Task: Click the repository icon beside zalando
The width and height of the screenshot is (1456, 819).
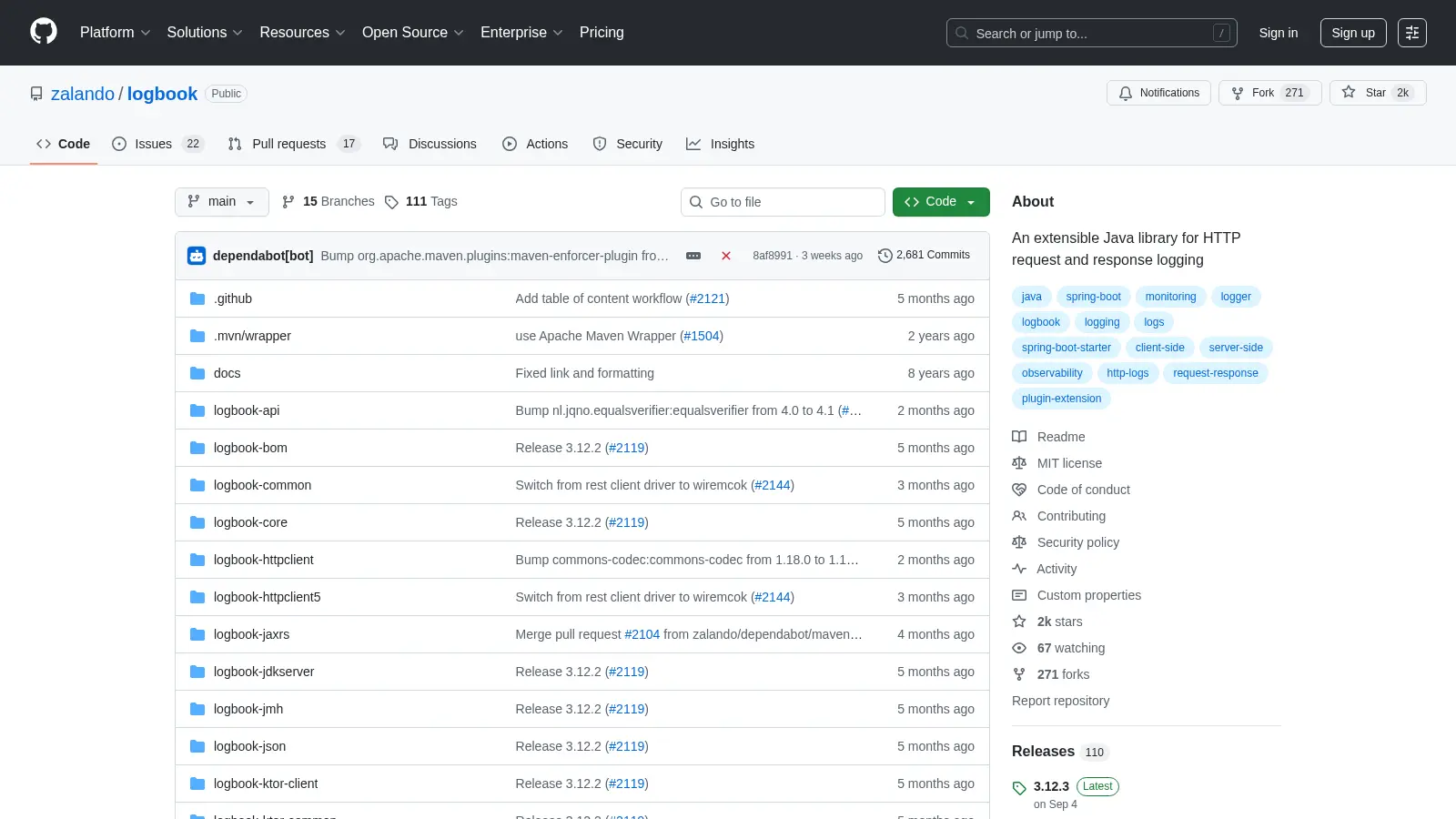Action: tap(36, 94)
